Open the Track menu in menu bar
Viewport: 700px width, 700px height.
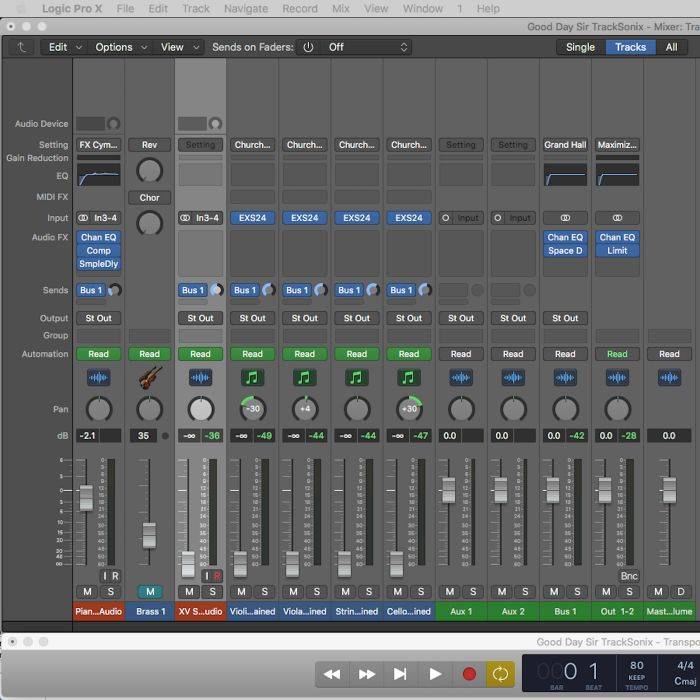click(x=196, y=8)
